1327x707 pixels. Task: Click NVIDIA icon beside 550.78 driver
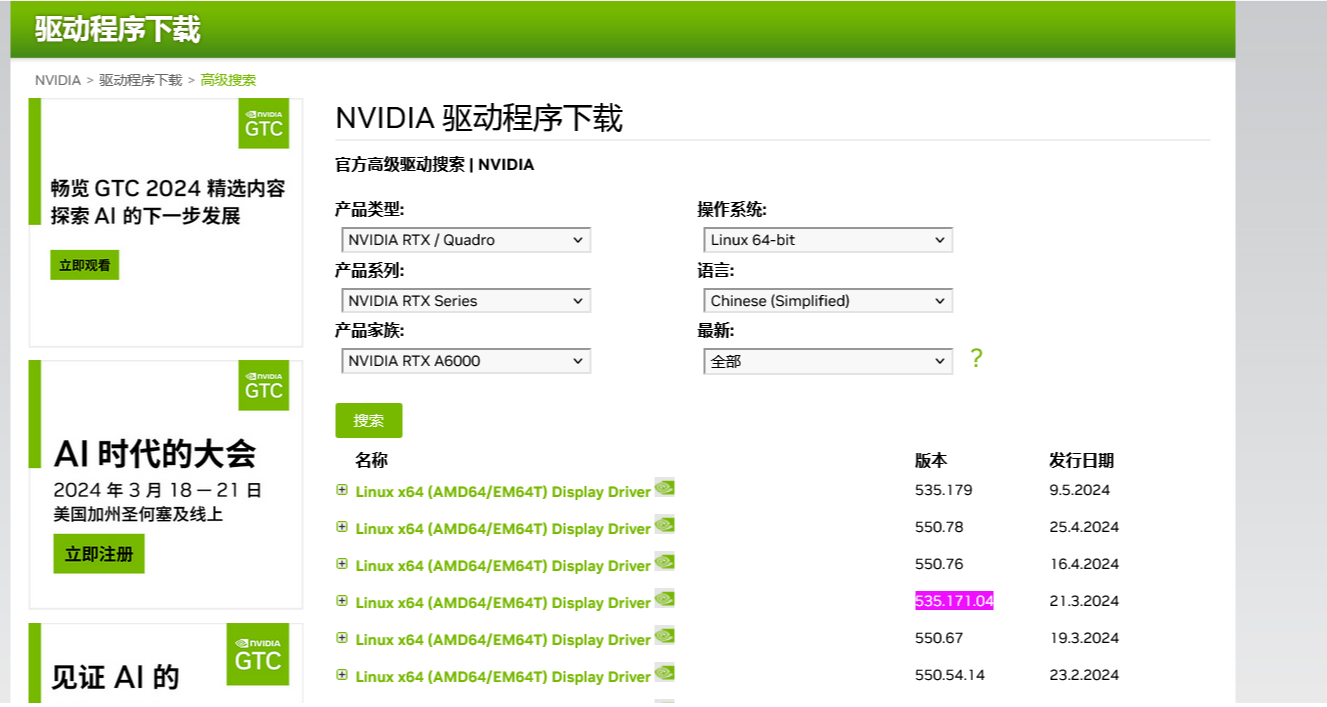click(x=664, y=525)
